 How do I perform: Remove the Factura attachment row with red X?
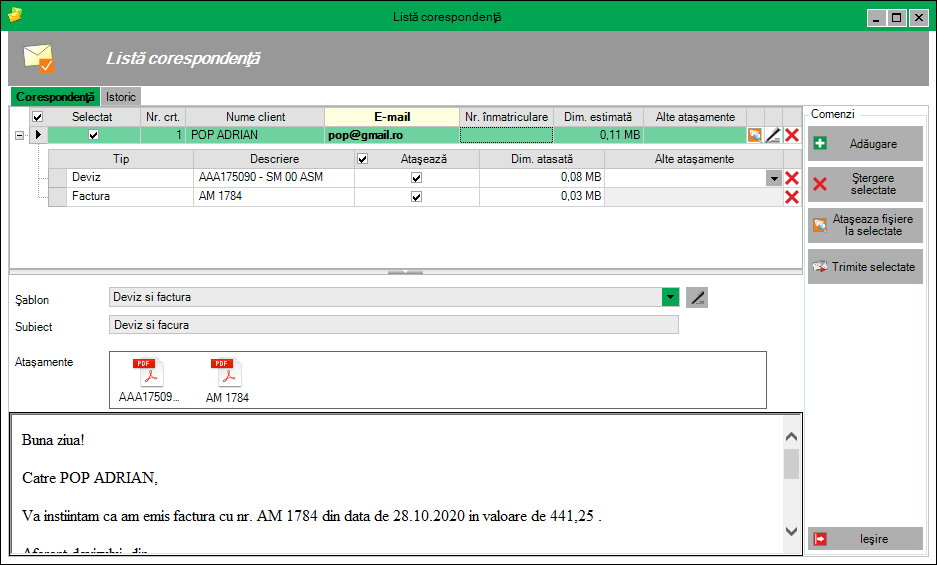792,197
